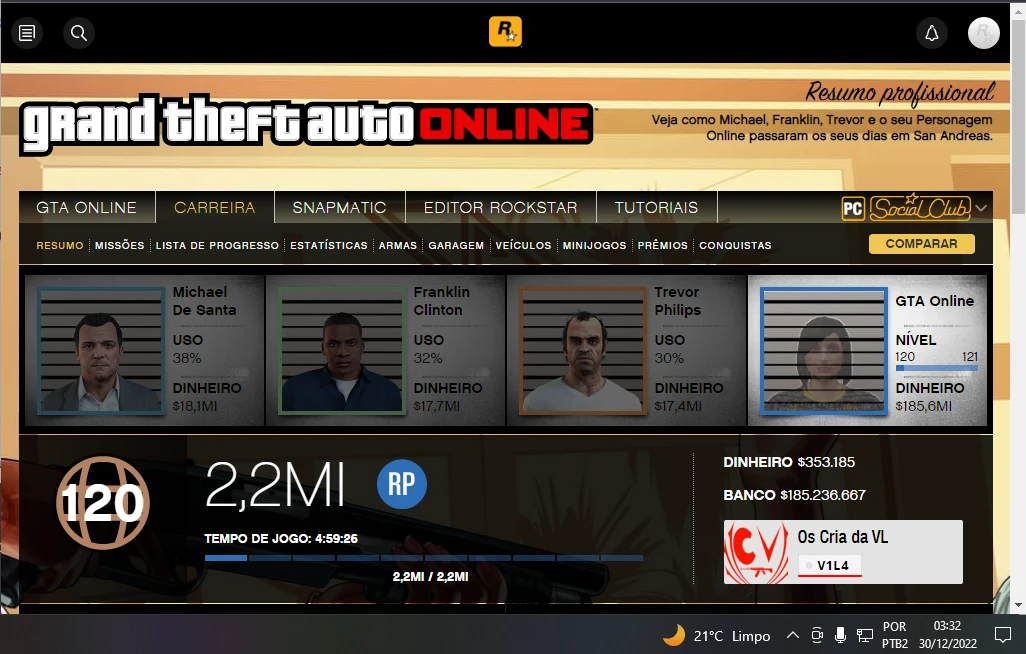Click the blue RP badge icon
Image resolution: width=1026 pixels, height=654 pixels.
tap(401, 484)
